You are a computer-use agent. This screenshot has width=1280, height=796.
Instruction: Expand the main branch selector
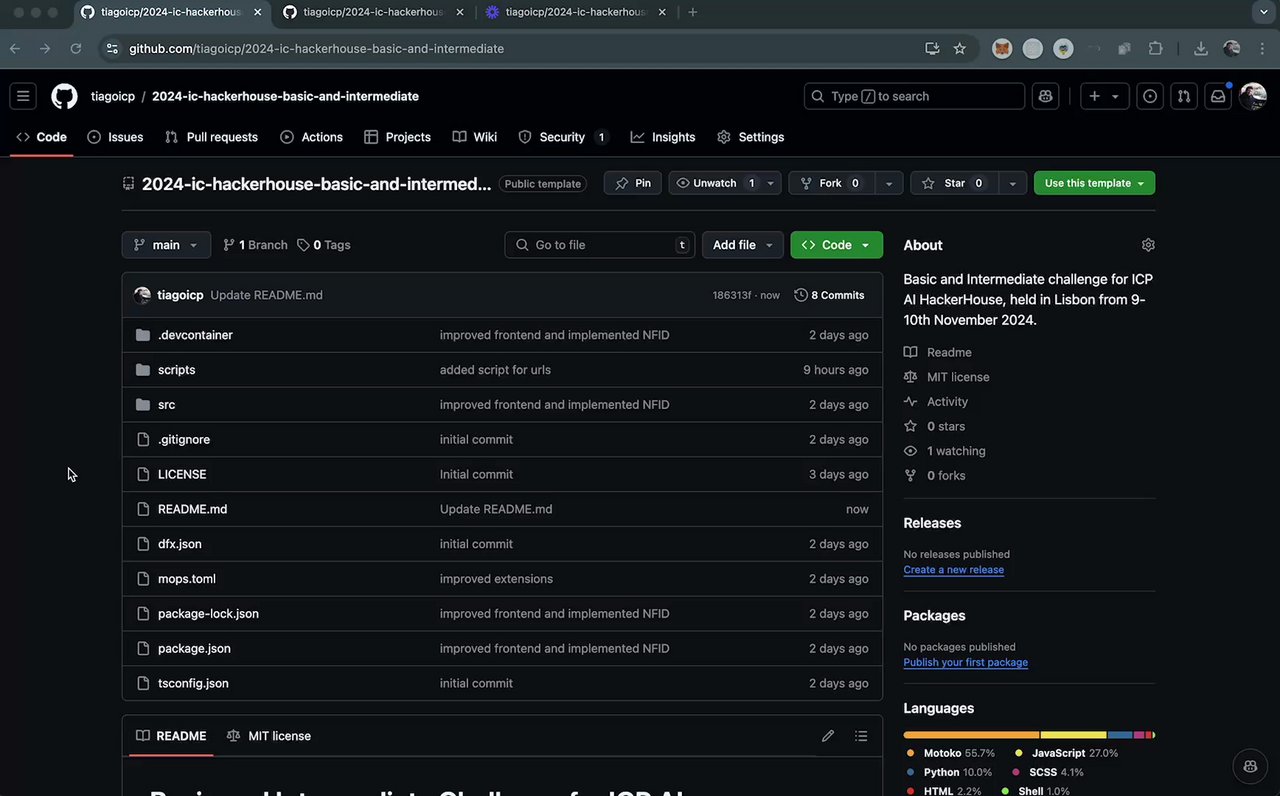166,245
